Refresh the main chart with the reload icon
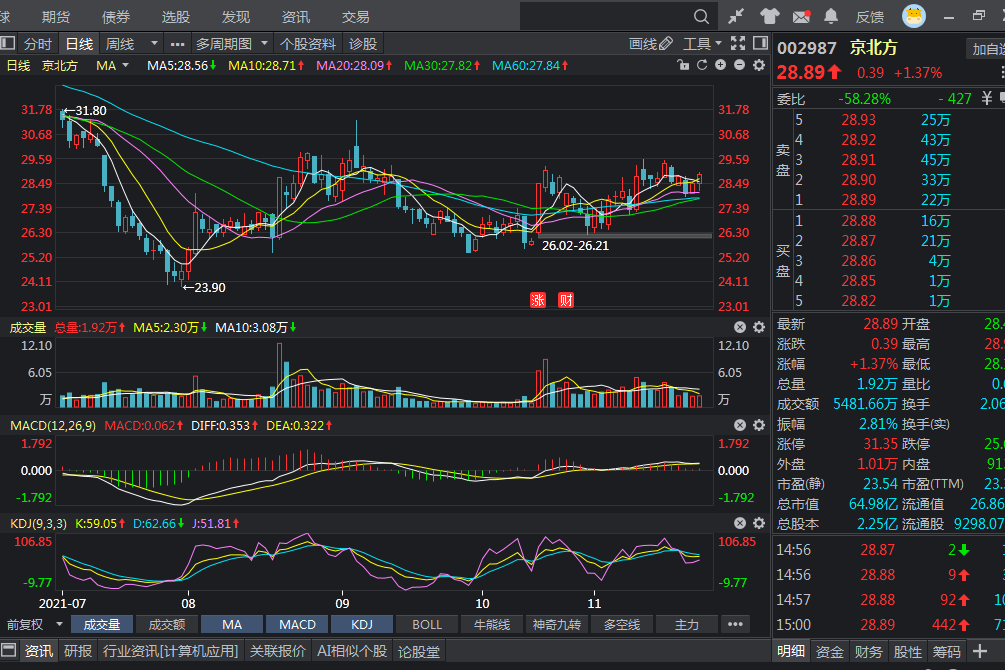Image resolution: width=1005 pixels, height=670 pixels. click(x=702, y=65)
